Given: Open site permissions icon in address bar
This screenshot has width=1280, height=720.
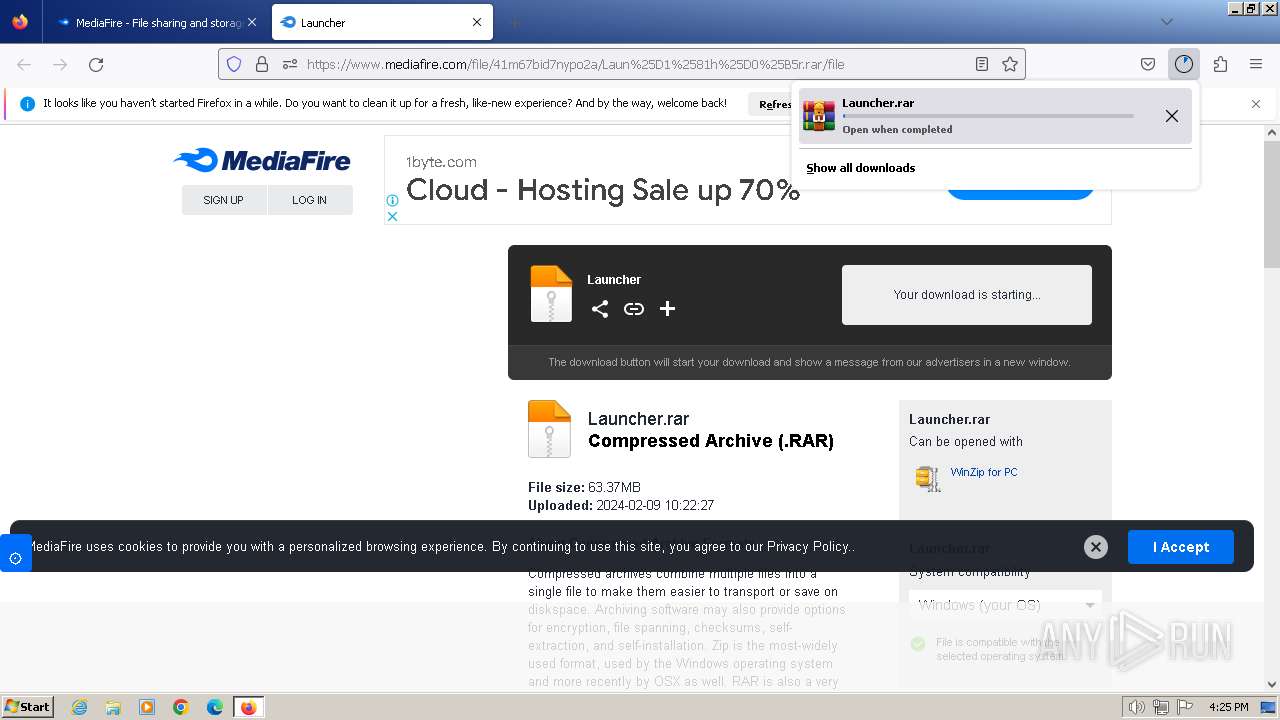Looking at the screenshot, I should pos(290,64).
